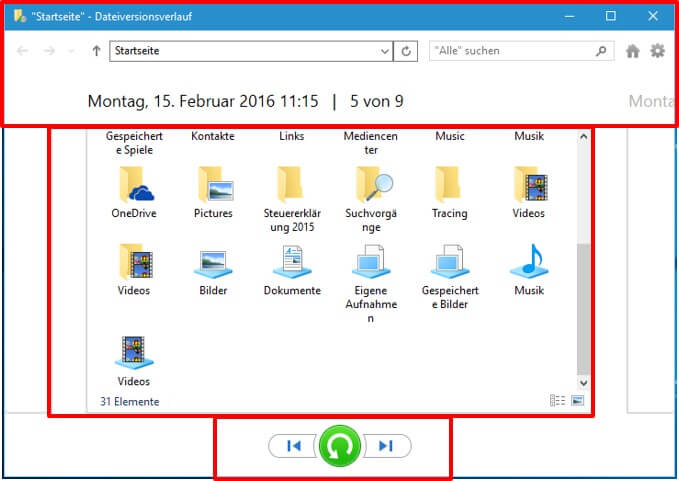This screenshot has width=679, height=481.
Task: Click the search magnifier icon
Action: tap(601, 51)
